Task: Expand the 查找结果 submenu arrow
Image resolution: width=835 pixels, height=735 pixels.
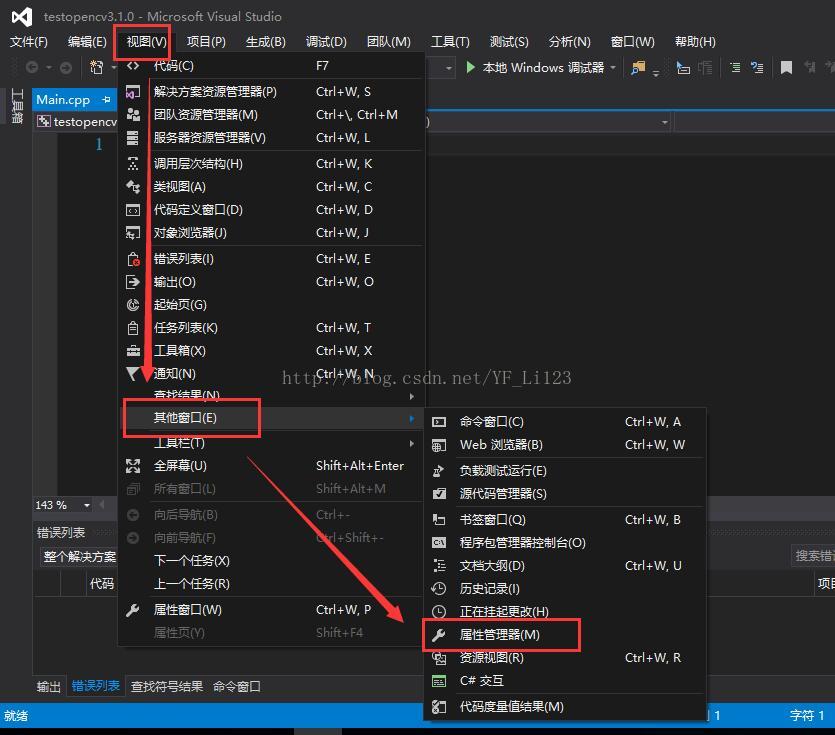Action: 412,396
